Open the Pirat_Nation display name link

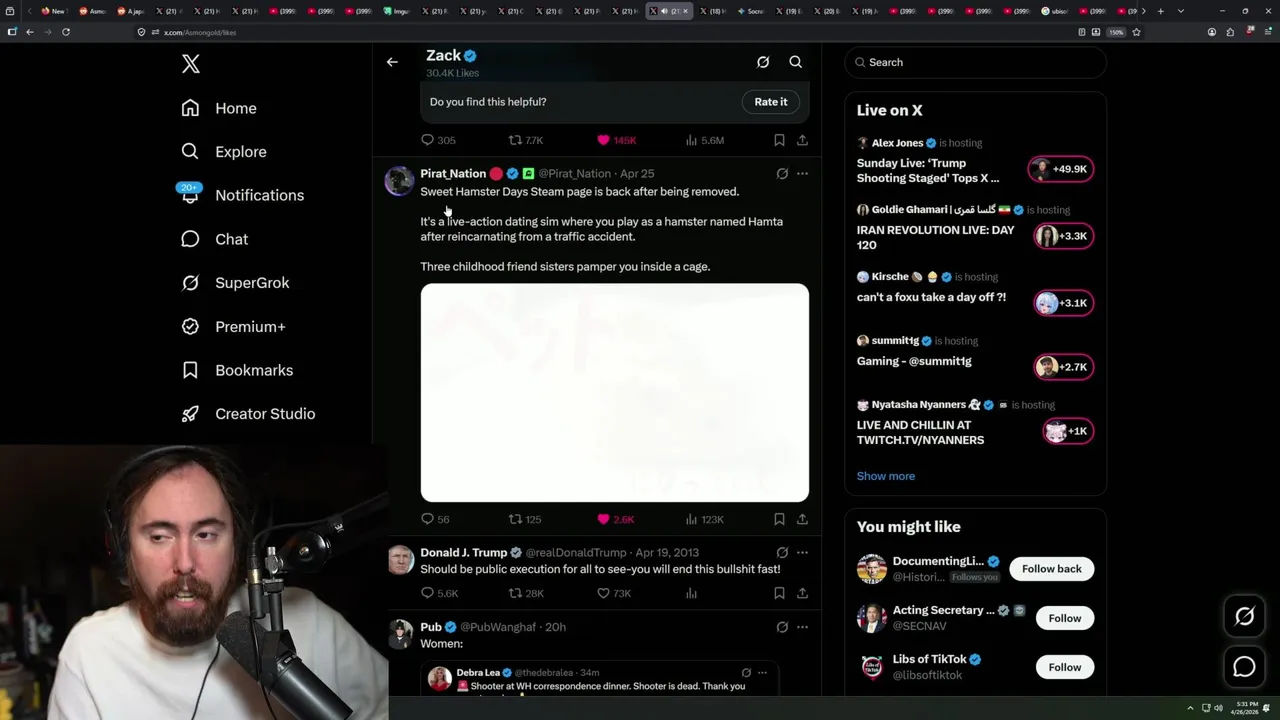point(453,174)
